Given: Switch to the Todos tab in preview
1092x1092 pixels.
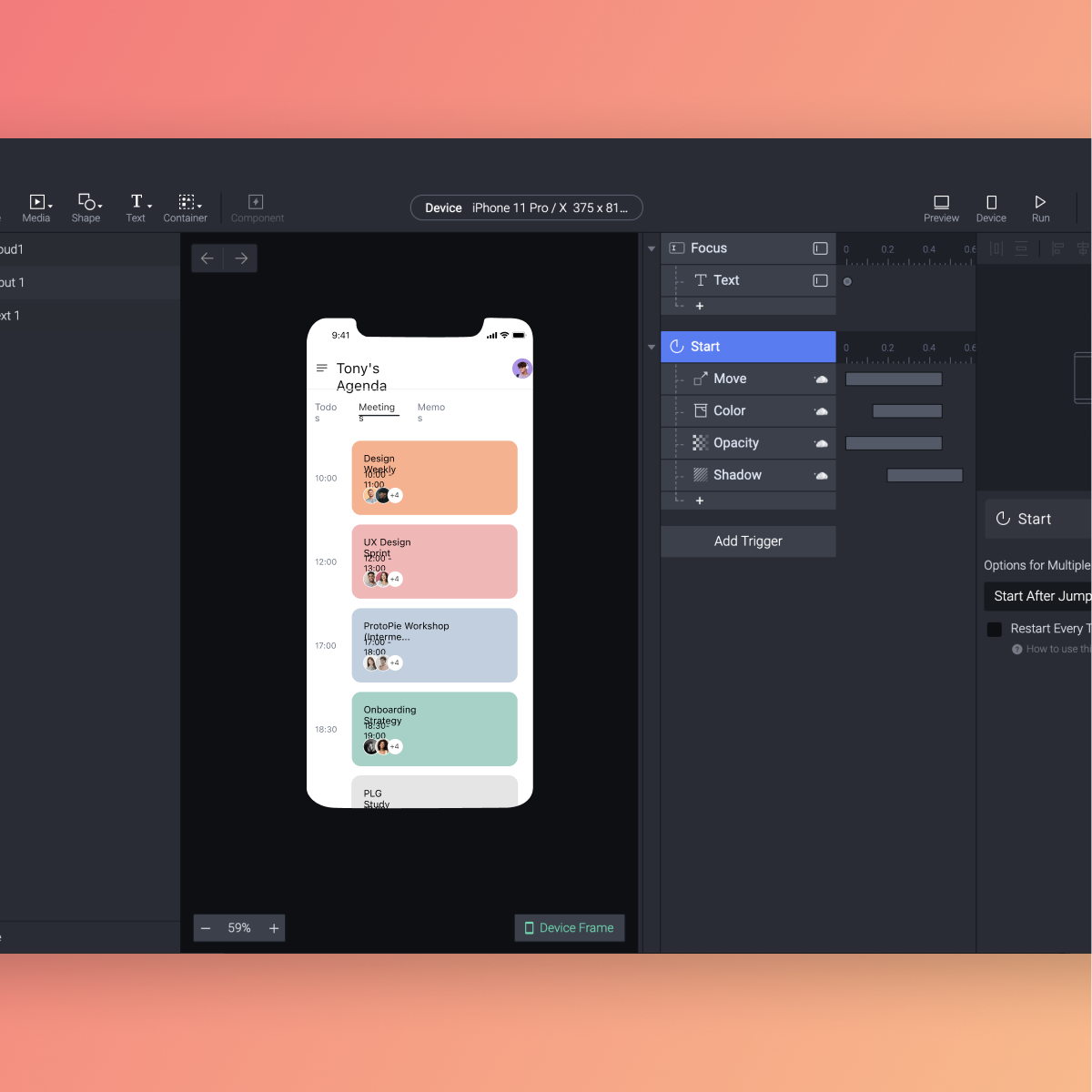Looking at the screenshot, I should [x=326, y=412].
